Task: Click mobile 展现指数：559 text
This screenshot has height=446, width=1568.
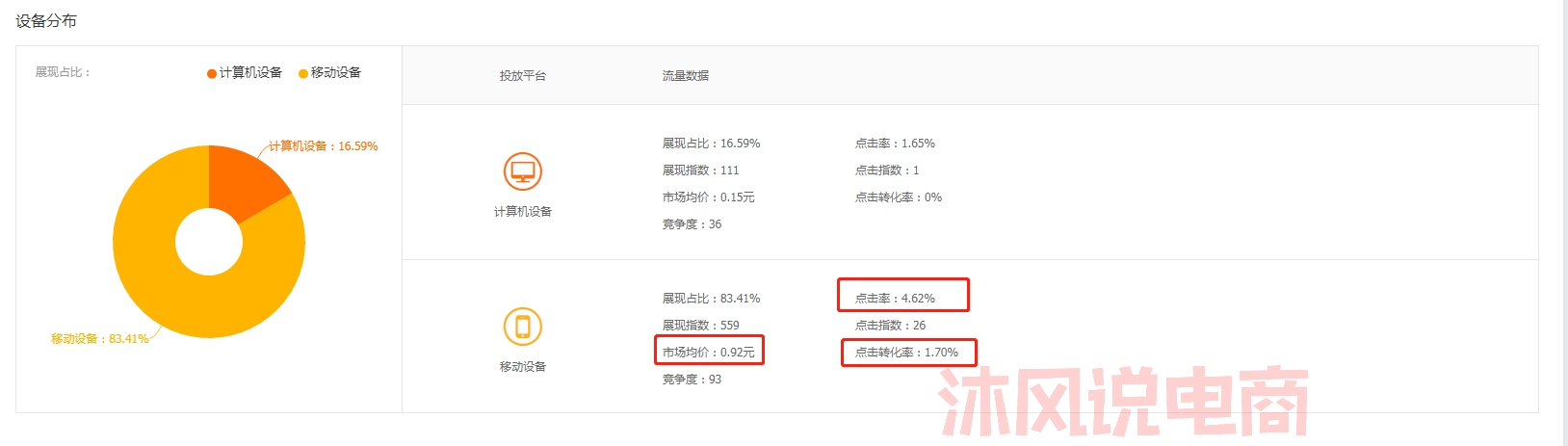Action: [701, 326]
